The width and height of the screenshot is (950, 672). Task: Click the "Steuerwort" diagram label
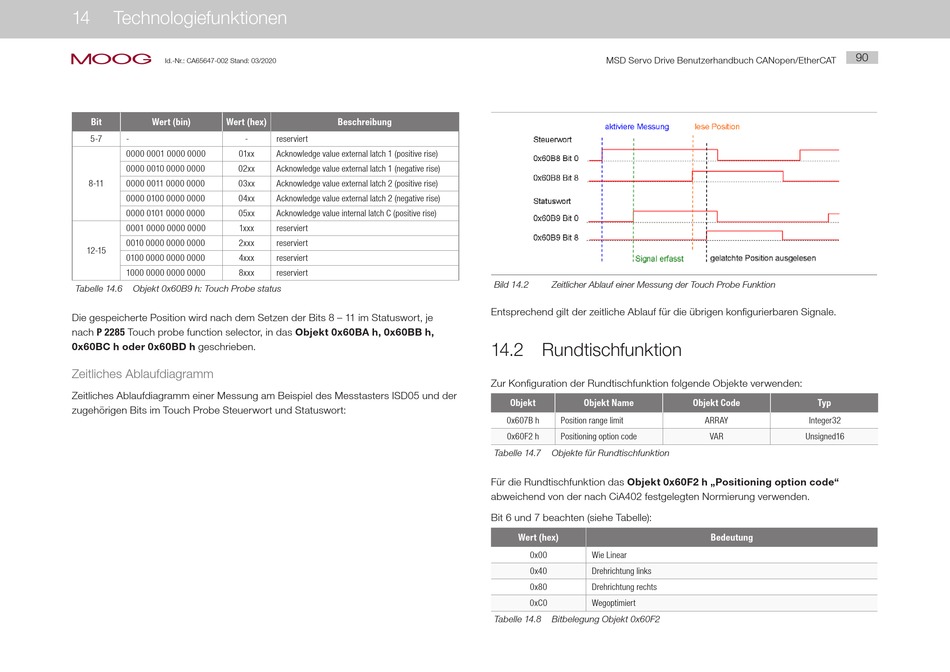(552, 139)
